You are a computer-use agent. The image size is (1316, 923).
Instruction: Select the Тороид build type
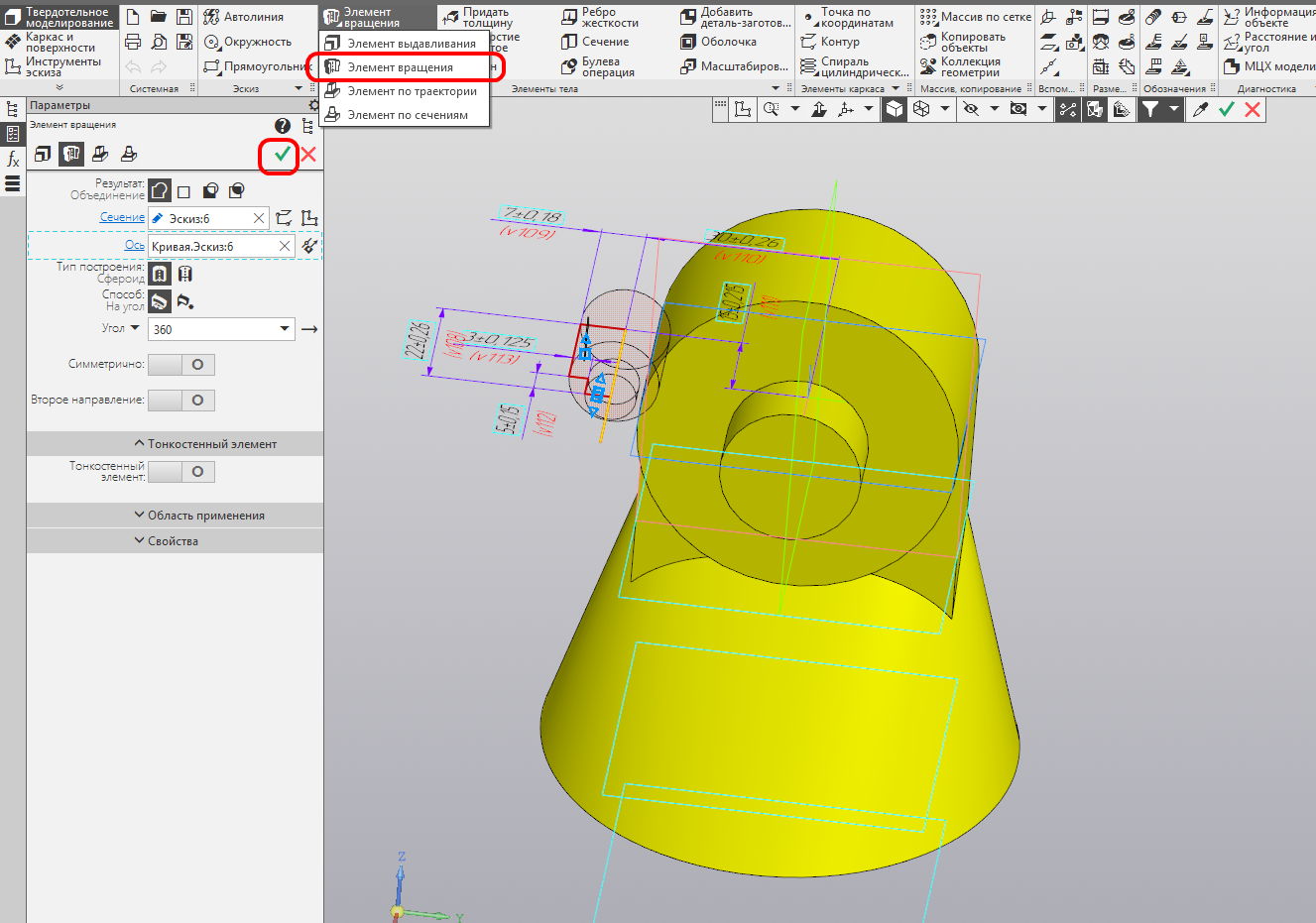click(x=184, y=274)
